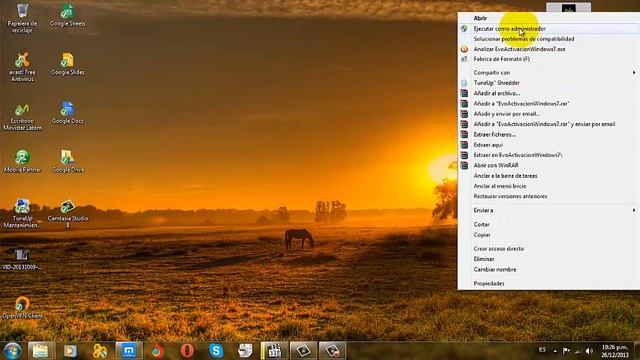Select Camtasia Studio 8 desktop icon

coord(67,213)
